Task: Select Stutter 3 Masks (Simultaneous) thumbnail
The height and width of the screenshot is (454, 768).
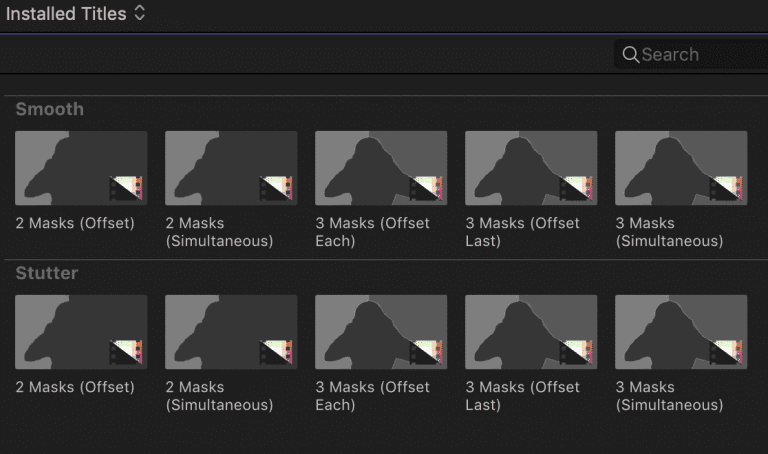Action: [x=681, y=332]
